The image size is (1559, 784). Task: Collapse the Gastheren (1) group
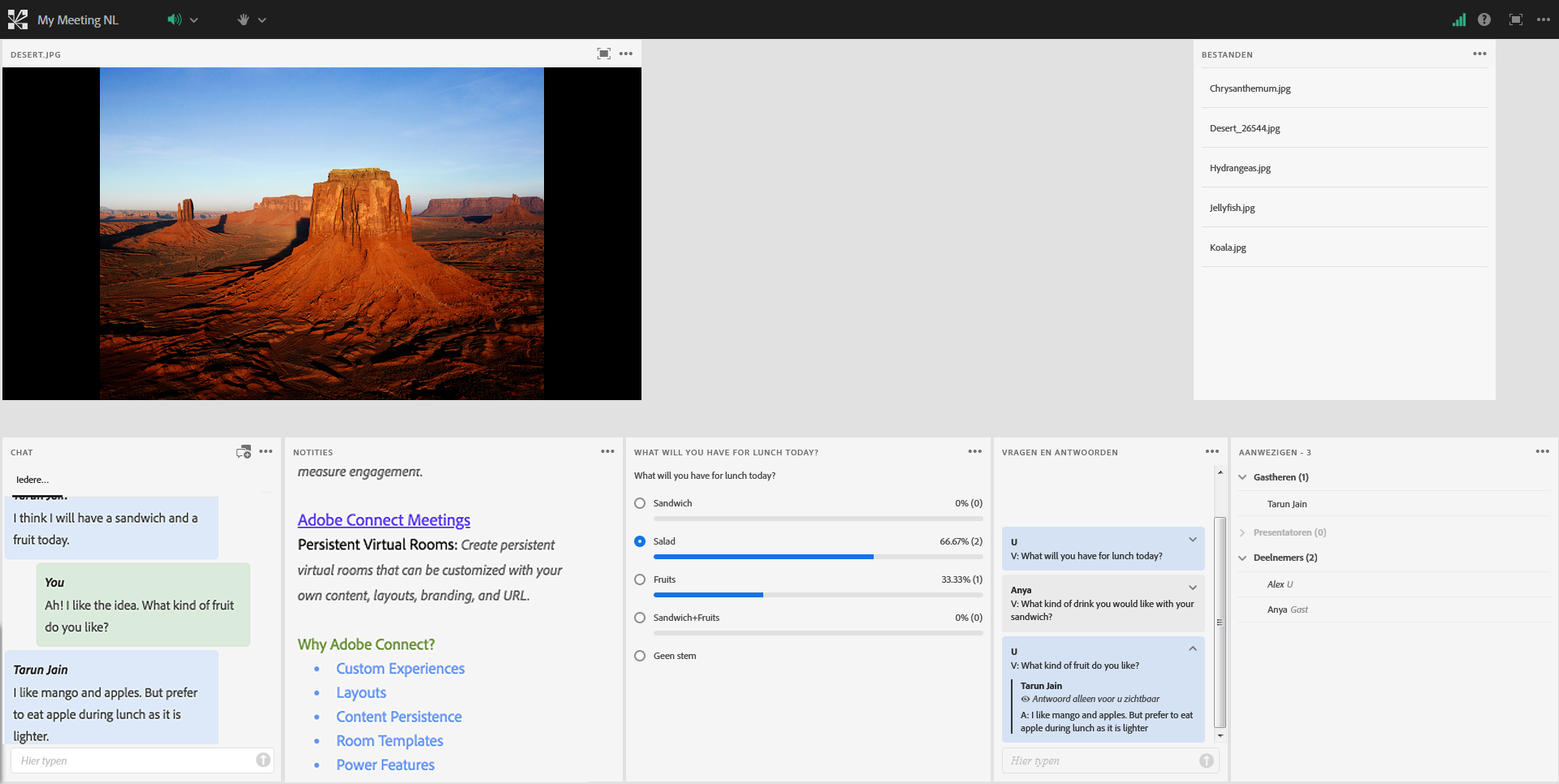(1242, 477)
